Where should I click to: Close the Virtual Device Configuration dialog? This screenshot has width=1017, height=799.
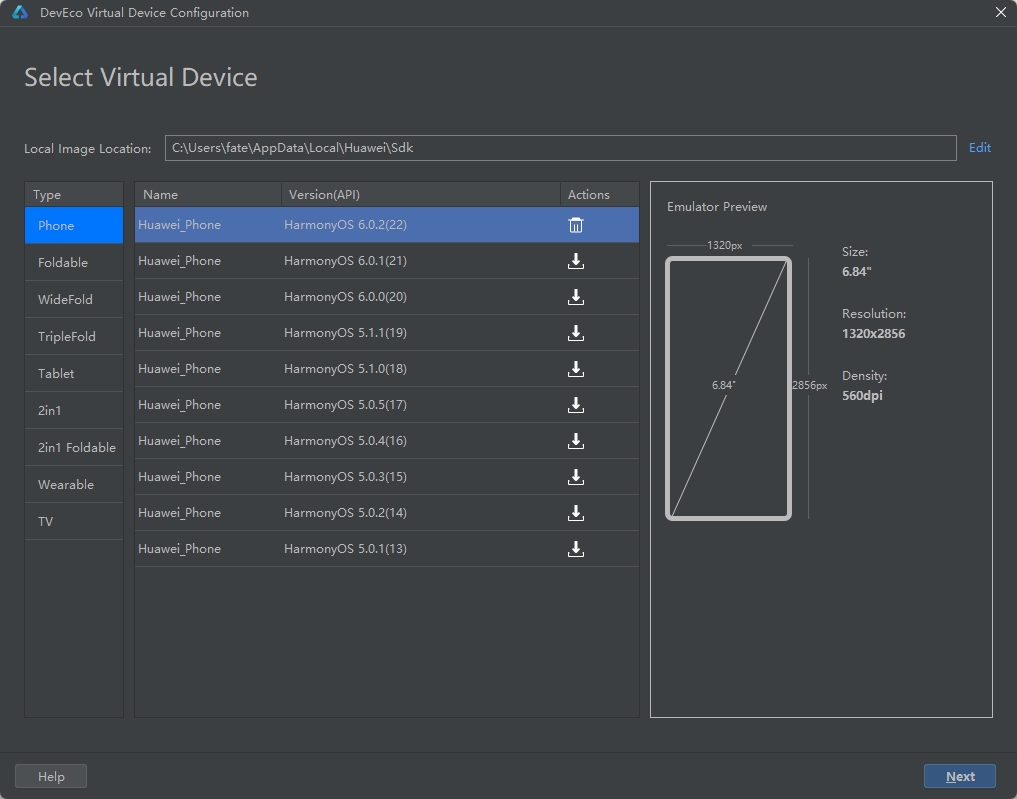click(x=1001, y=12)
